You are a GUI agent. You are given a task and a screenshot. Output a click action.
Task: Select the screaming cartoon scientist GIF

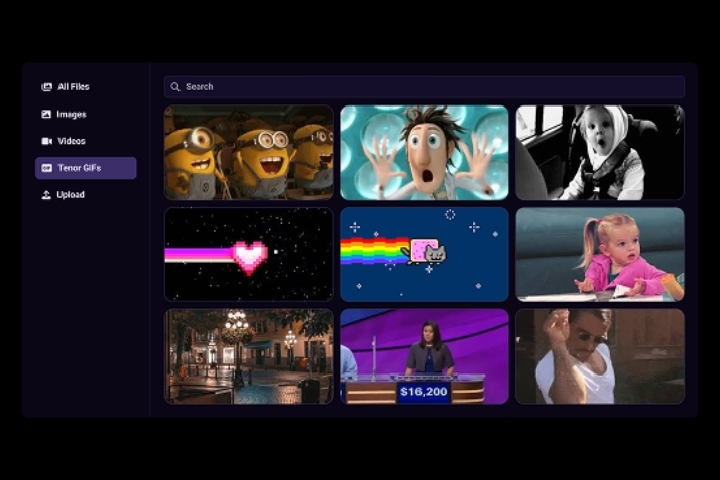pos(424,152)
